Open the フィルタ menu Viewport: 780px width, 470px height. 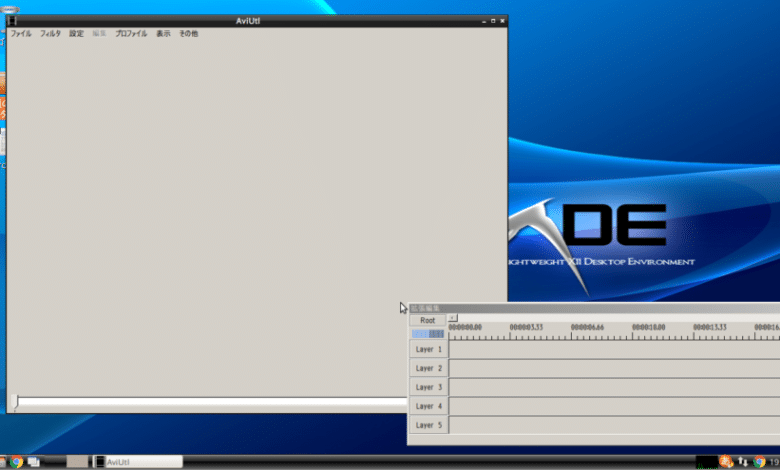[50, 34]
